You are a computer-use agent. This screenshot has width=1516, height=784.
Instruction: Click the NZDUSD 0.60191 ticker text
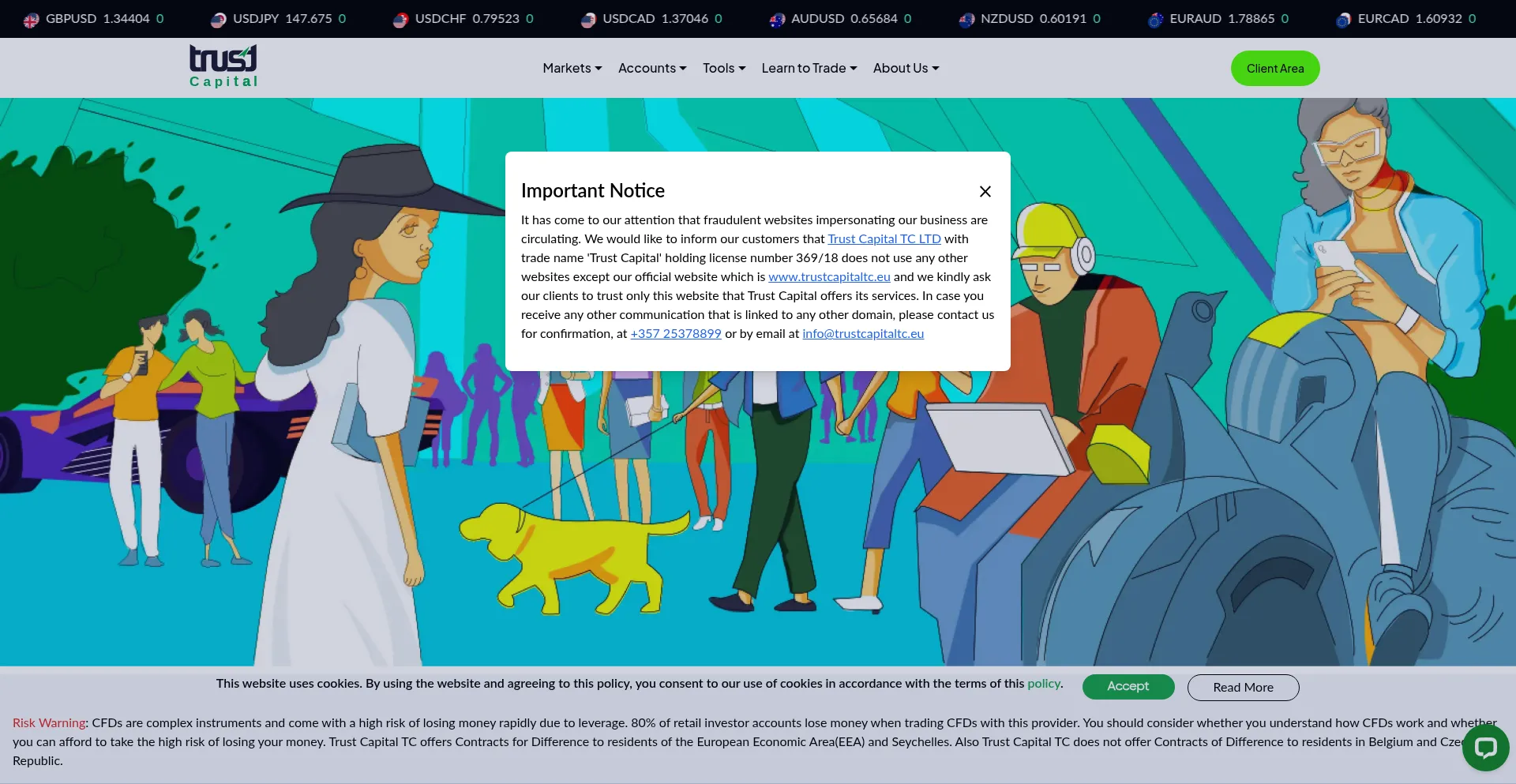point(1034,18)
